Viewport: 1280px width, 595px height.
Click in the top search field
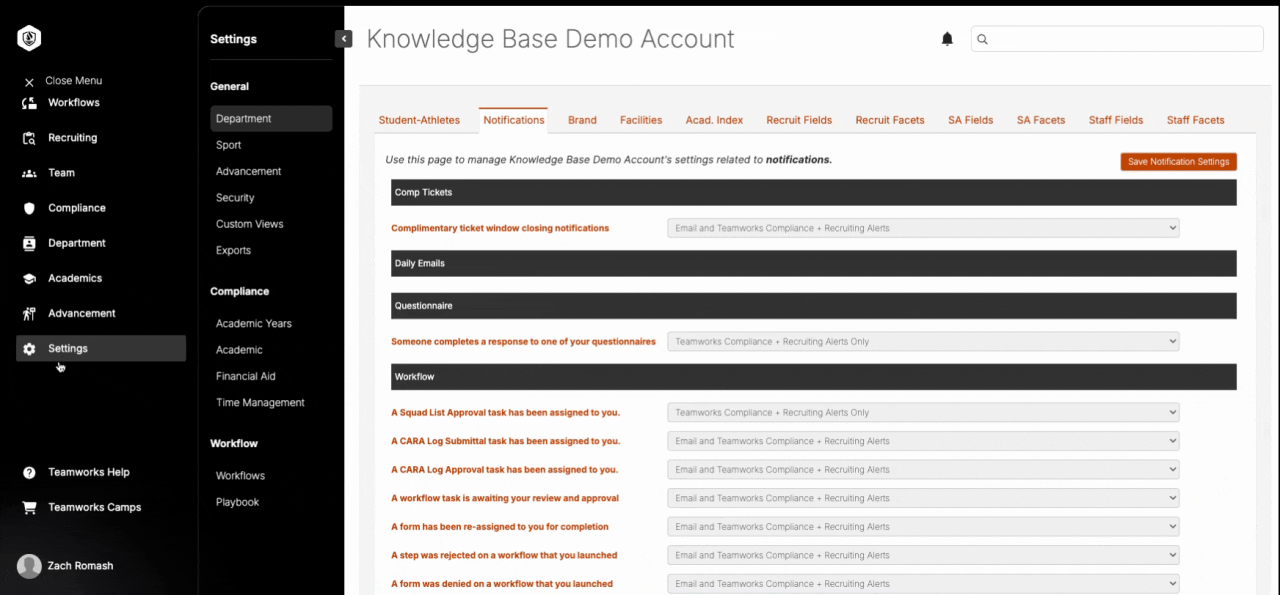pos(1117,39)
